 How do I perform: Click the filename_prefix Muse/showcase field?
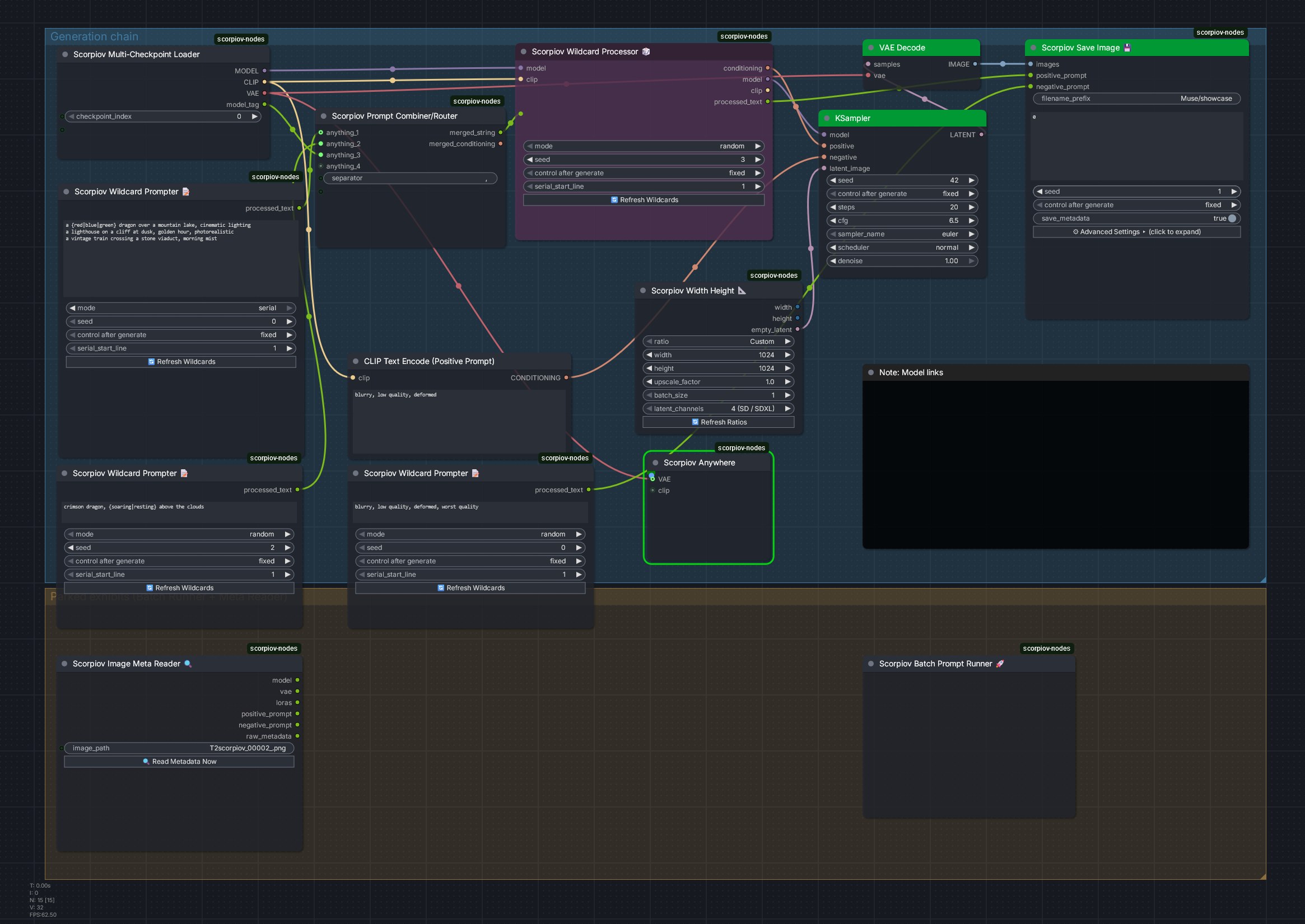(x=1136, y=99)
